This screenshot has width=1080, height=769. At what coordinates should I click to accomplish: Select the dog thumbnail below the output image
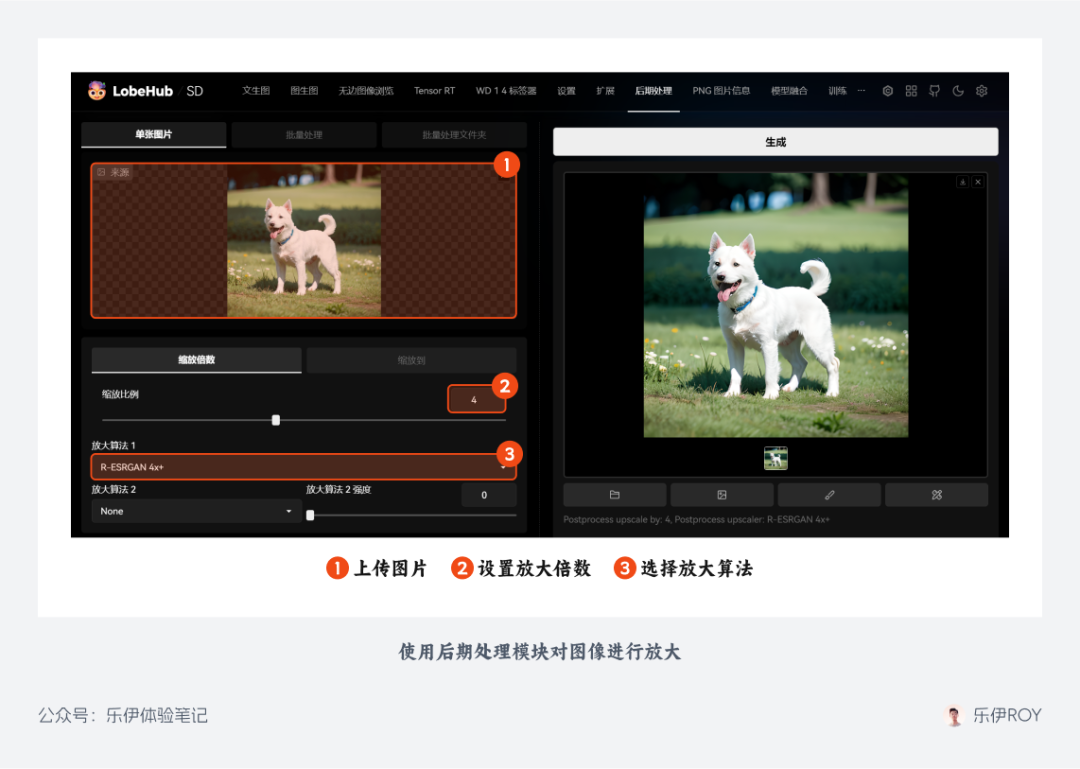point(776,458)
